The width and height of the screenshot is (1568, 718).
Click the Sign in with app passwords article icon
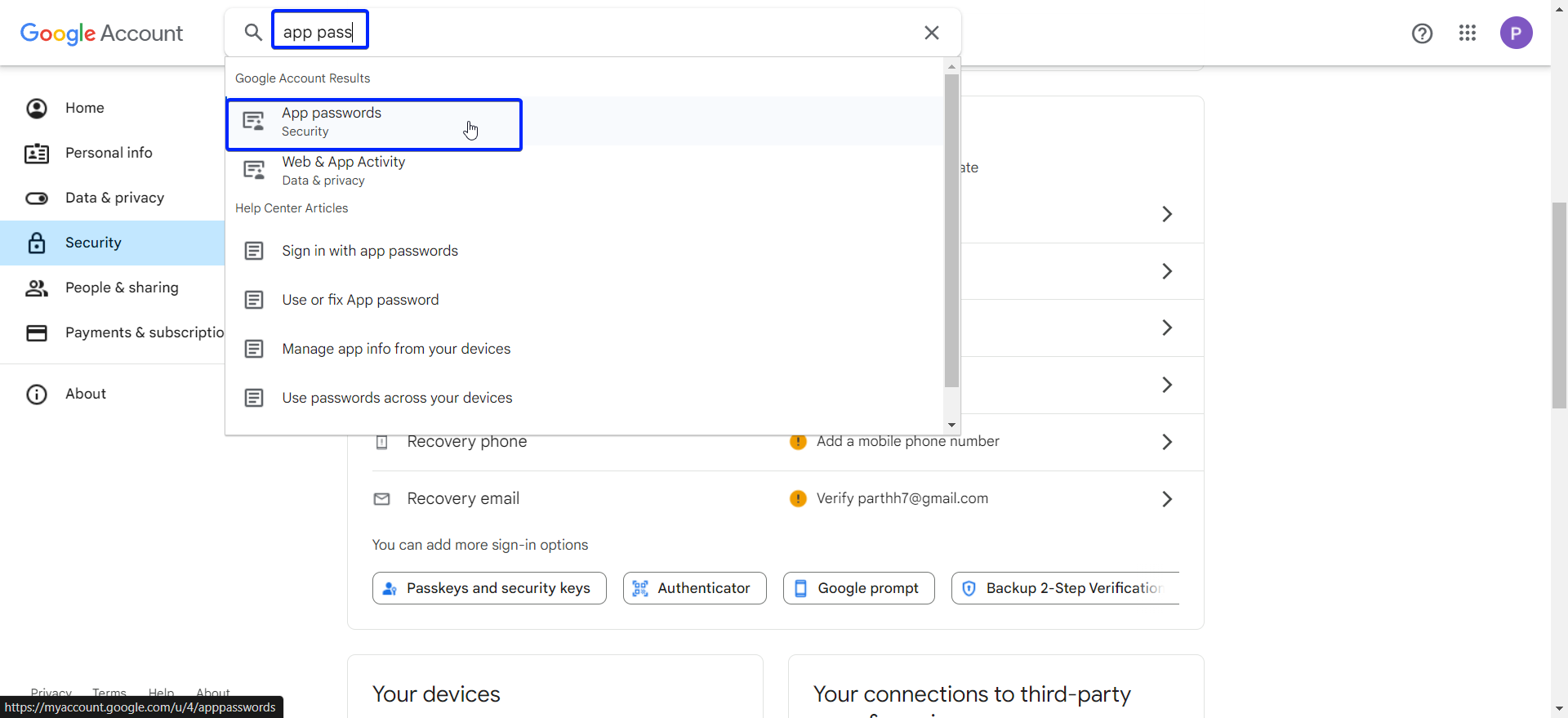pos(254,251)
